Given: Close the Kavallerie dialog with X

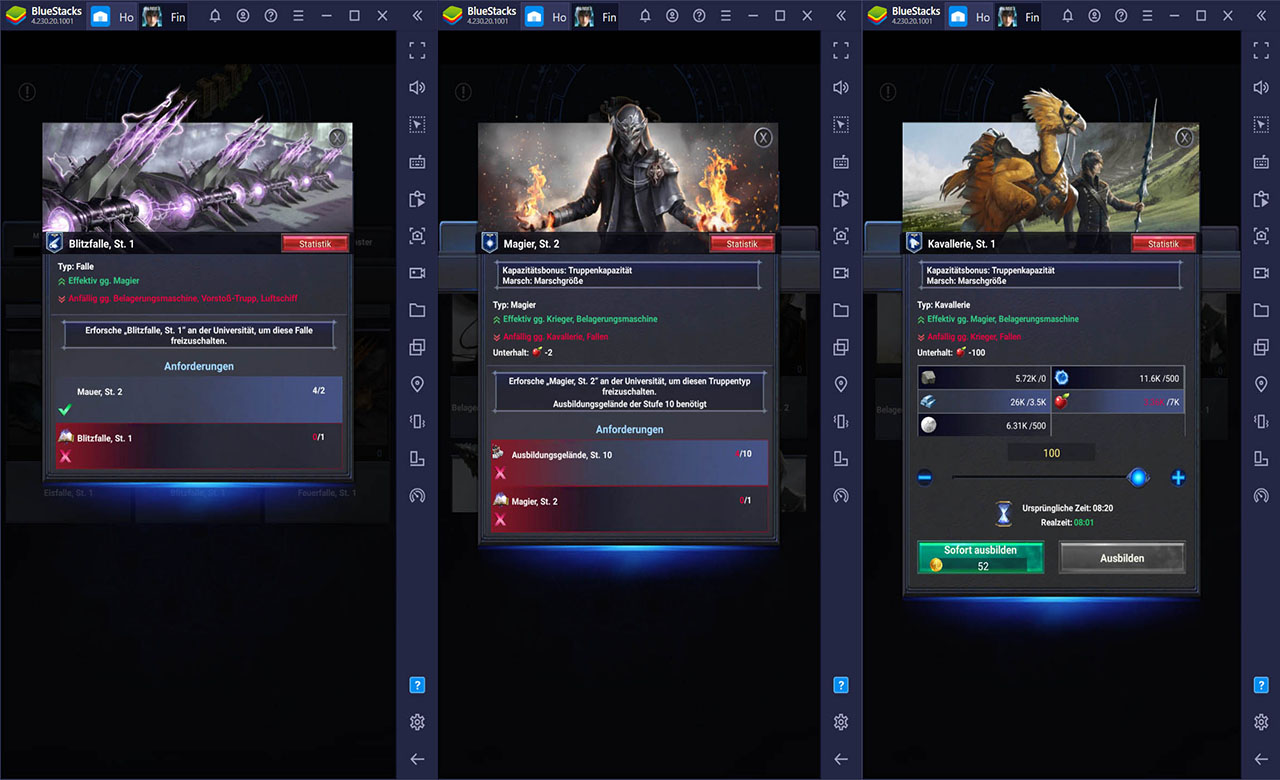Looking at the screenshot, I should coord(1184,138).
